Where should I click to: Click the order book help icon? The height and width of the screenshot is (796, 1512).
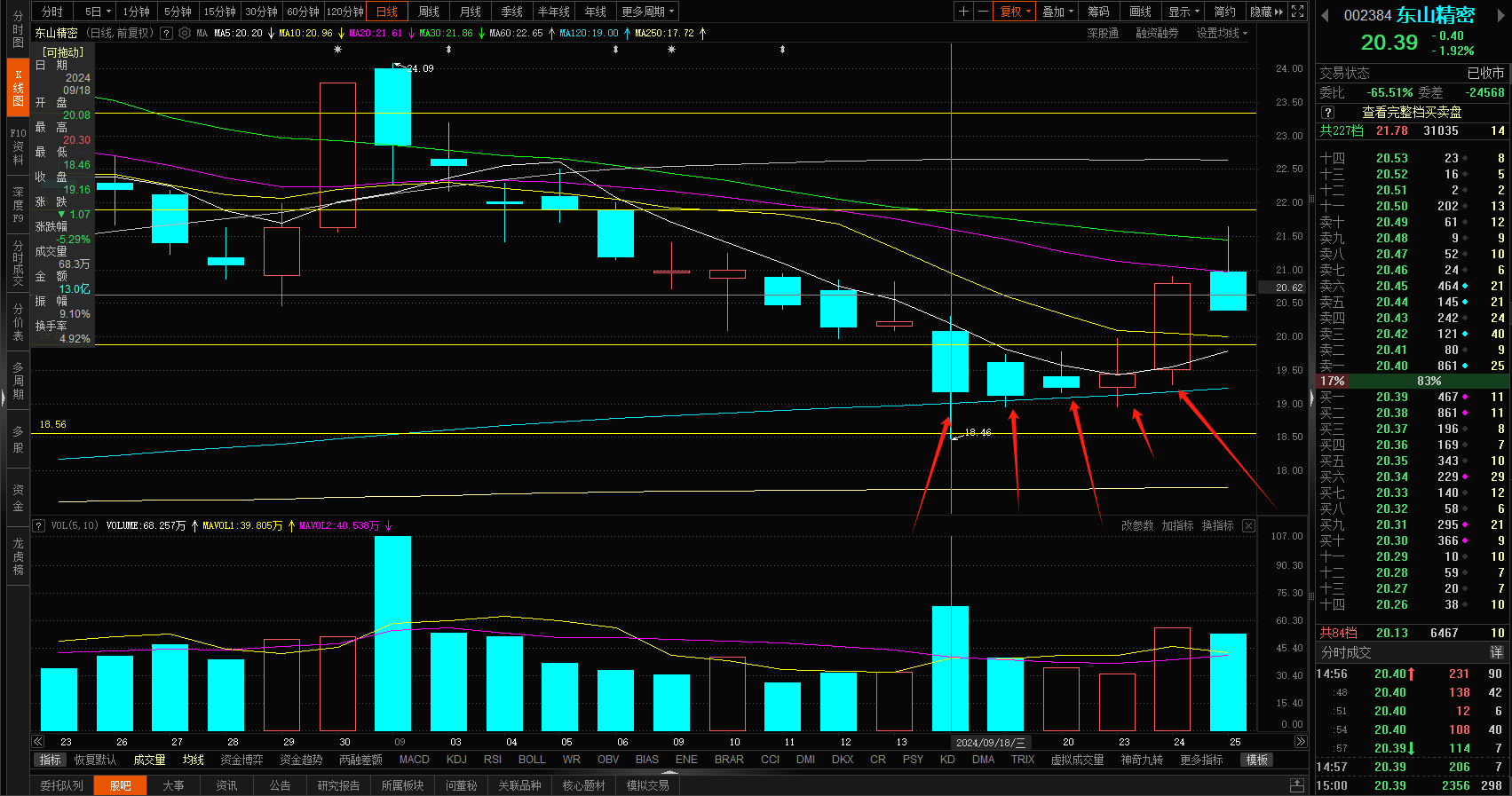1327,113
